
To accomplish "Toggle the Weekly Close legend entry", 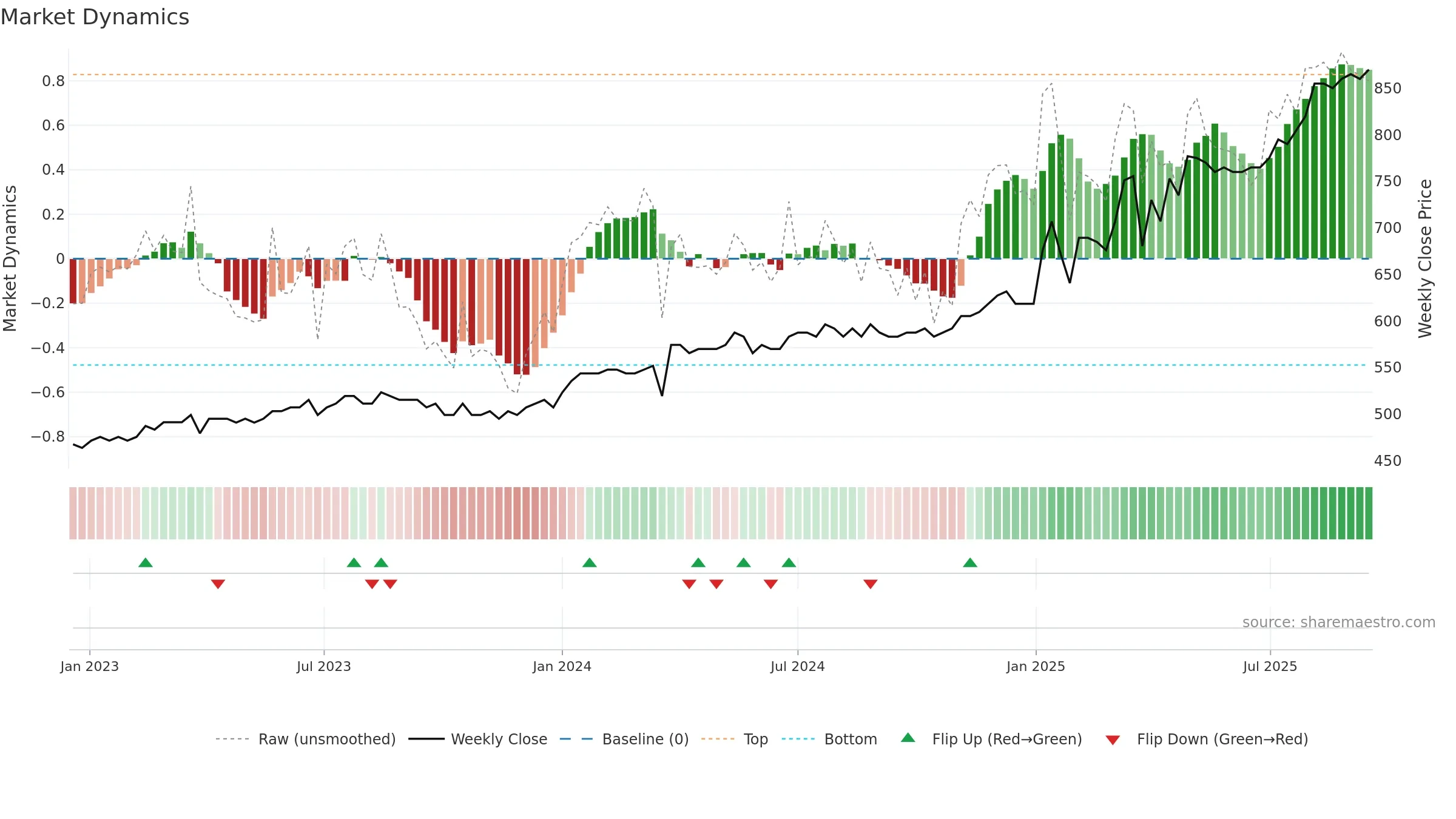I will [477, 739].
